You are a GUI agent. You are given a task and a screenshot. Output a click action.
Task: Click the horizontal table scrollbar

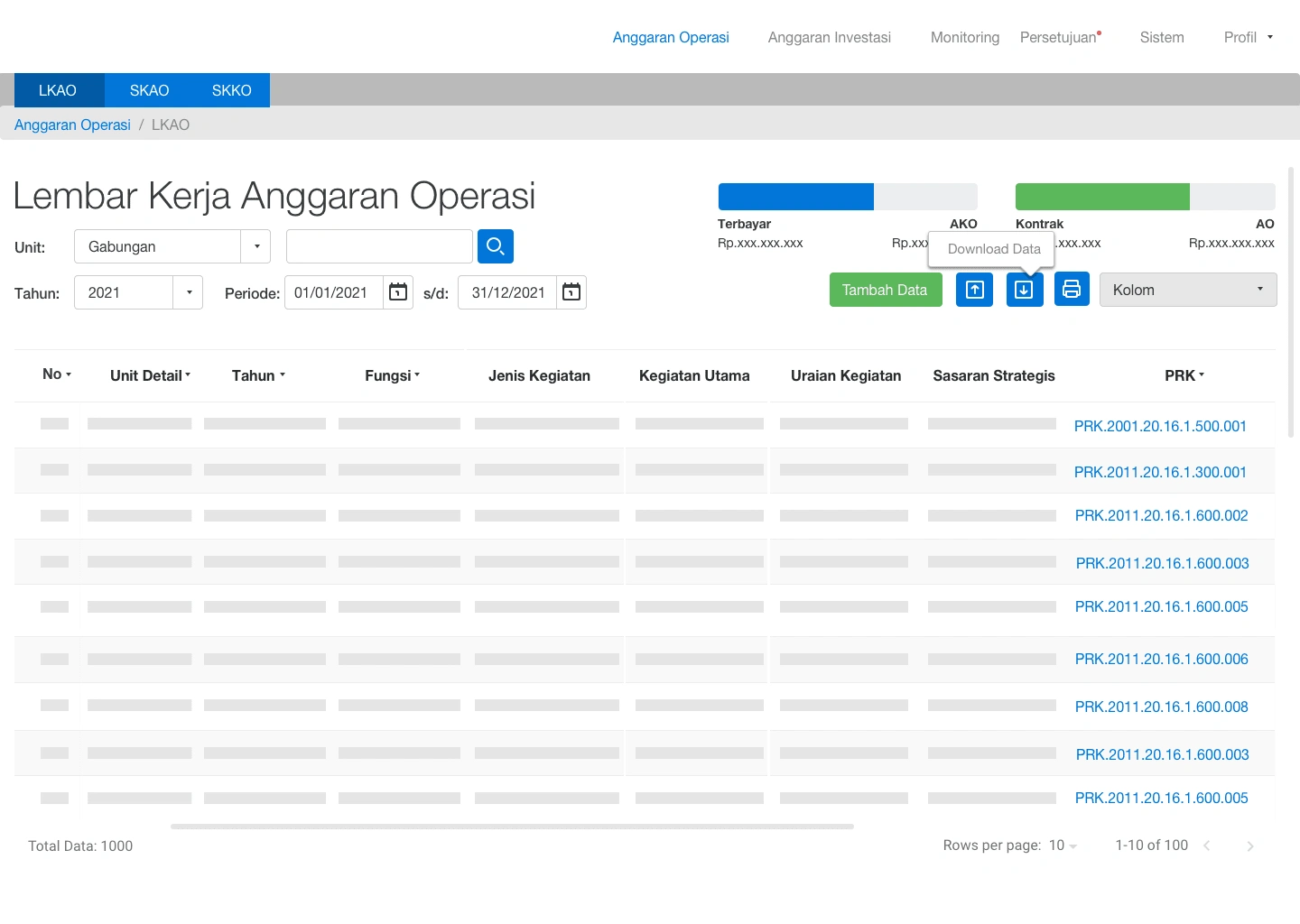tap(512, 826)
